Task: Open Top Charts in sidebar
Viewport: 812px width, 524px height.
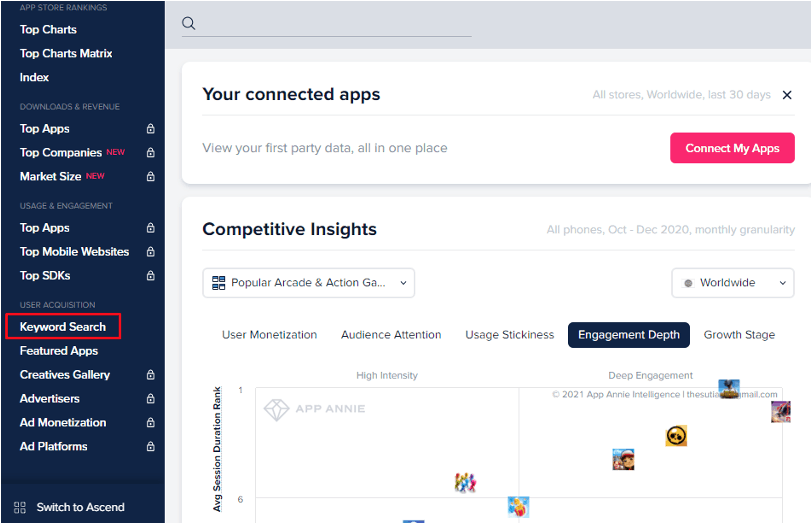Action: coord(48,30)
